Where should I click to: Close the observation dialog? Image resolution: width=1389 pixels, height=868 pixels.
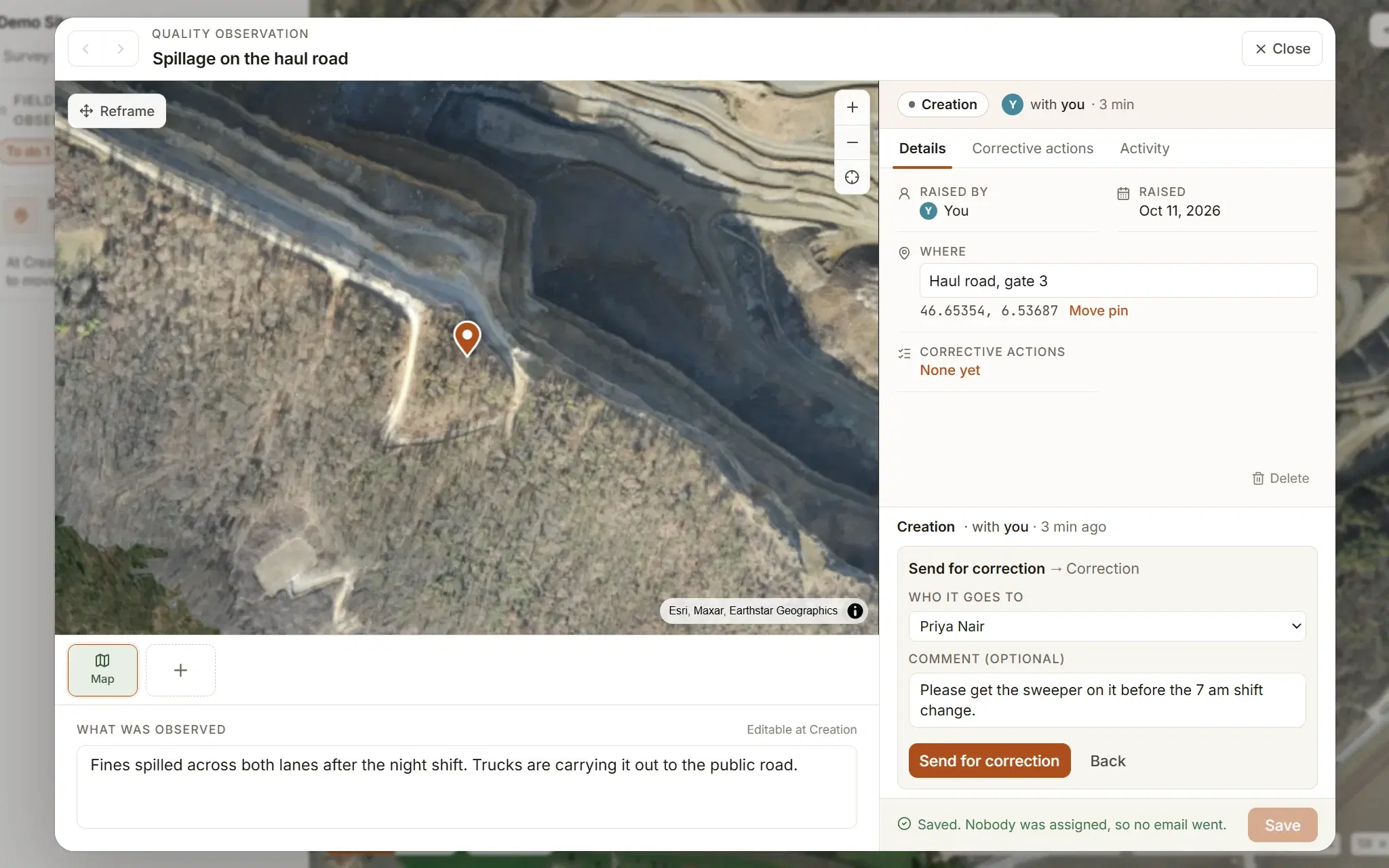coord(1282,49)
